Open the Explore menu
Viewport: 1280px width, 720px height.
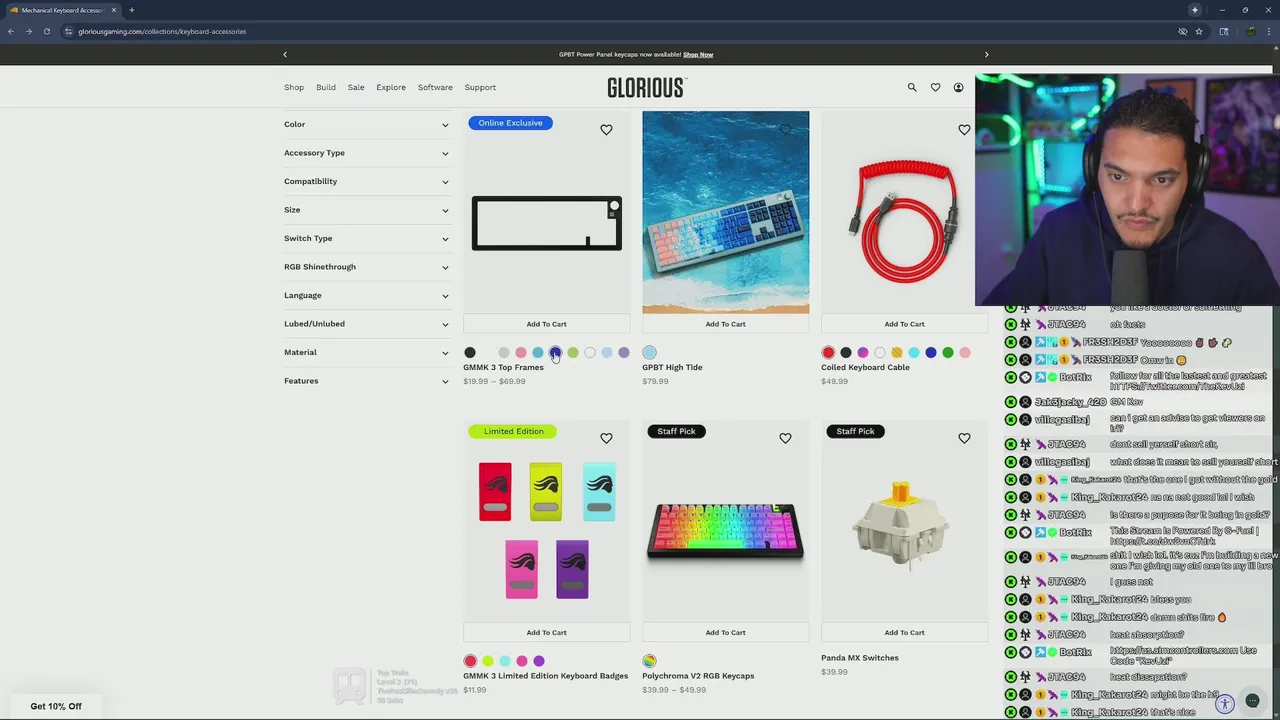391,87
